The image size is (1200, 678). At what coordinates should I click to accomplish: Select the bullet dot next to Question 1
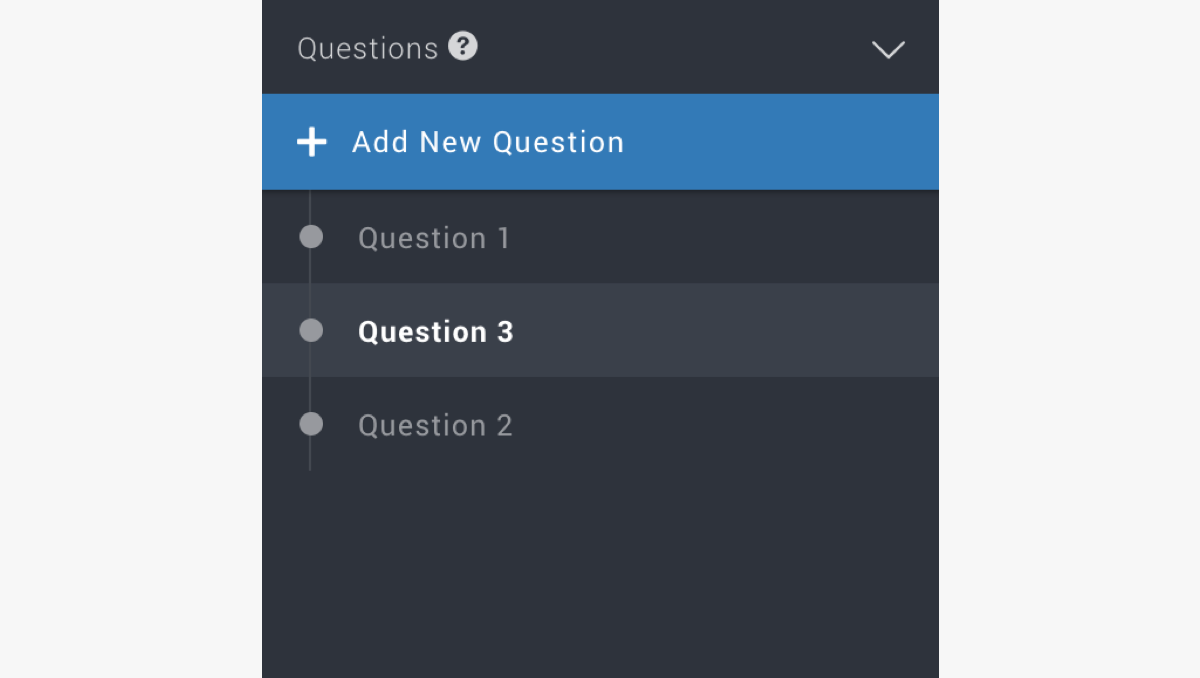click(x=311, y=237)
